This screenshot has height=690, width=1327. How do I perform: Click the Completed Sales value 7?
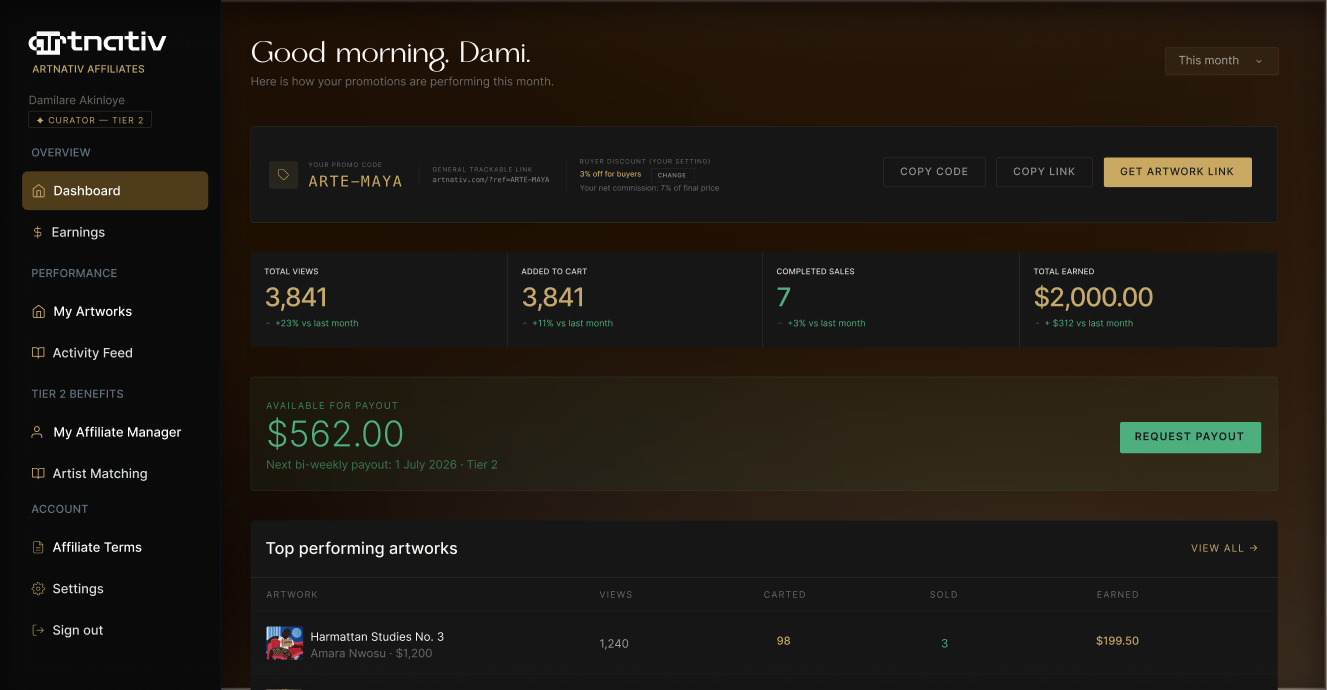(x=784, y=297)
